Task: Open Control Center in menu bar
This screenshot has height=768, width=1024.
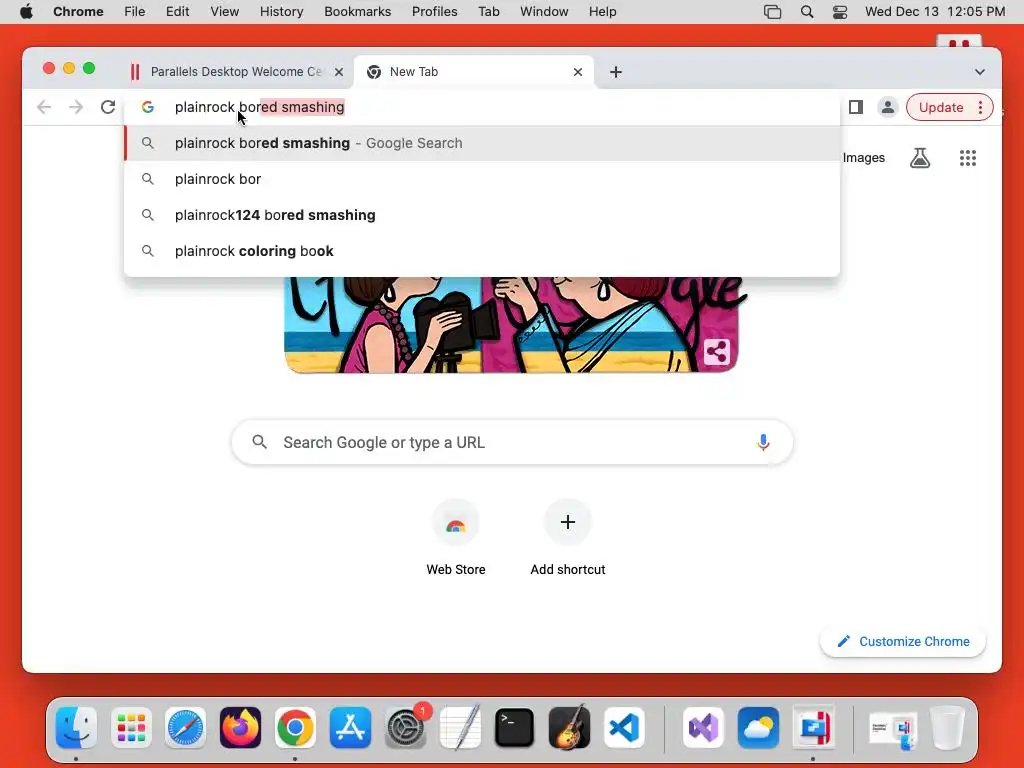Action: pyautogui.click(x=840, y=12)
